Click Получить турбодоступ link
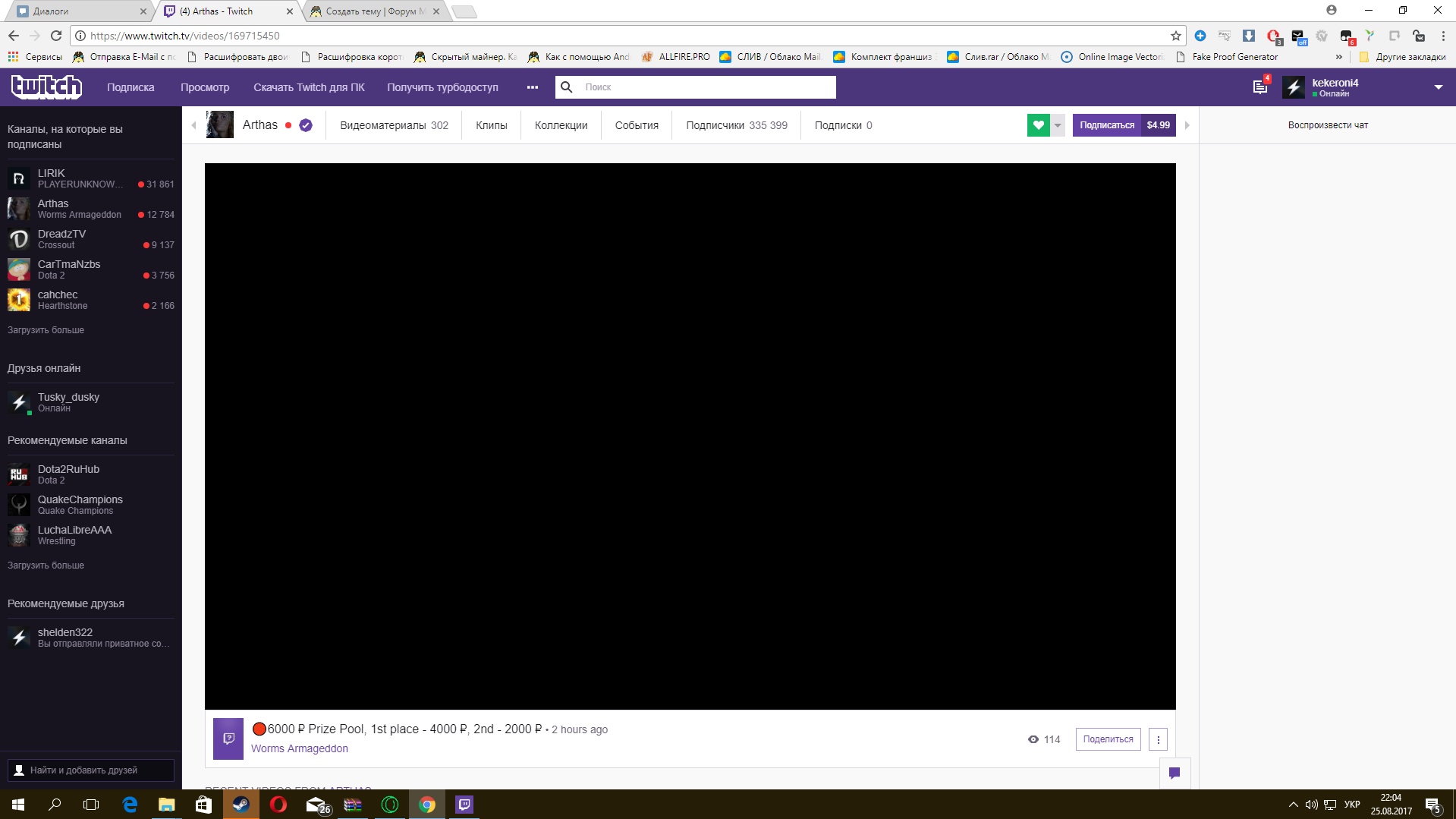1456x819 pixels. [443, 87]
